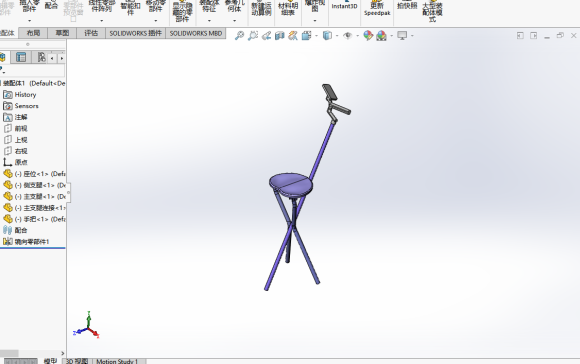
Task: Click the View Settings monitor icon
Action: coord(402,36)
